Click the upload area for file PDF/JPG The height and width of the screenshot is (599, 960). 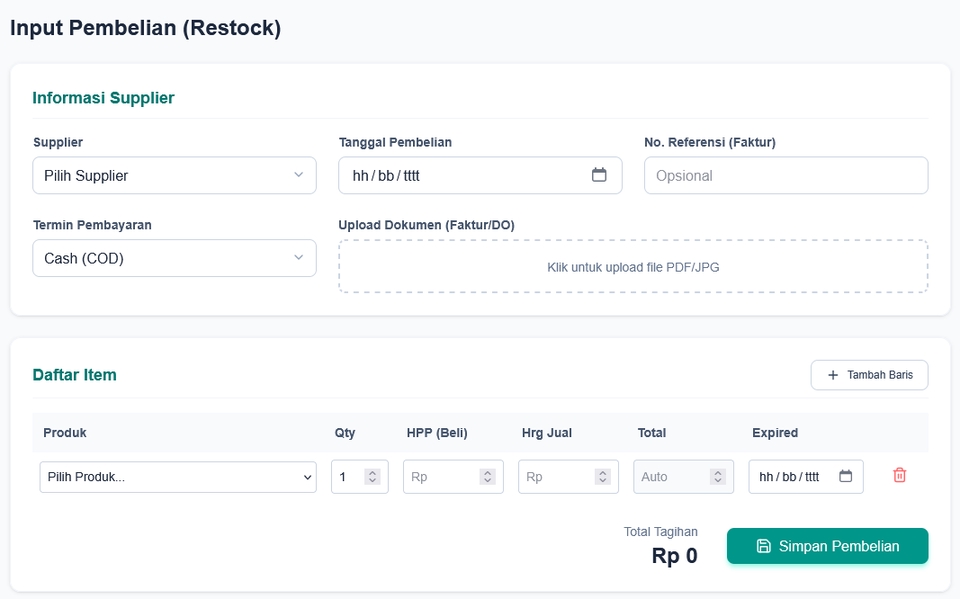(633, 266)
